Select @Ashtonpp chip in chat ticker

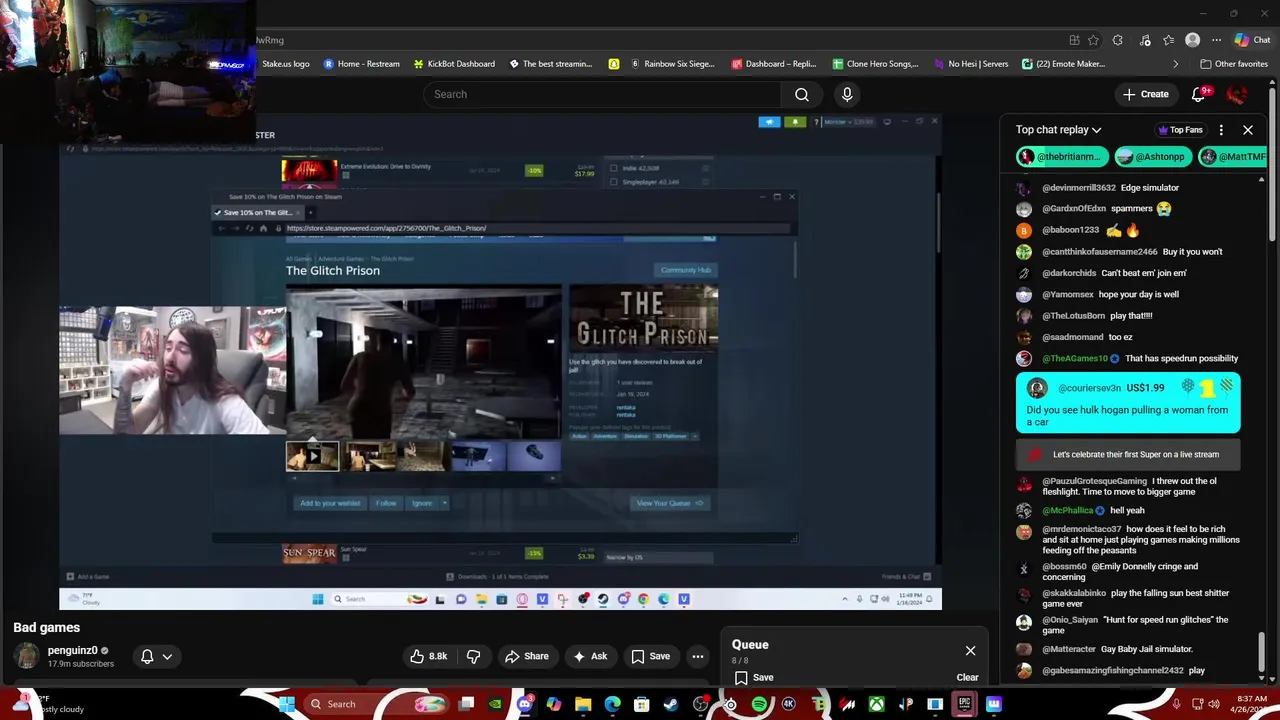(x=1152, y=157)
